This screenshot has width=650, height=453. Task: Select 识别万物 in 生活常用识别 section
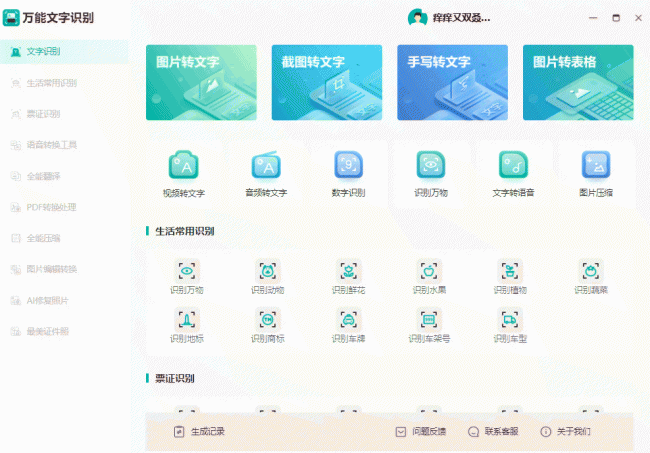(x=187, y=271)
